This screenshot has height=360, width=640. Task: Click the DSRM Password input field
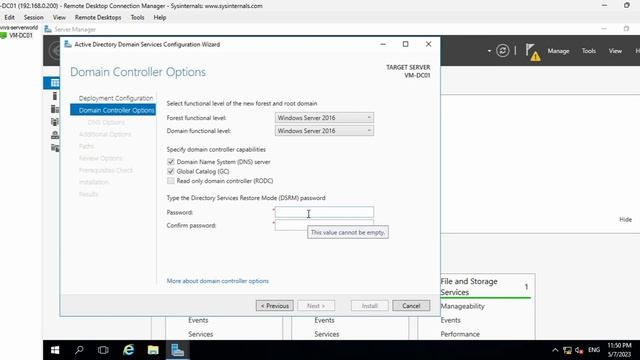(324, 212)
